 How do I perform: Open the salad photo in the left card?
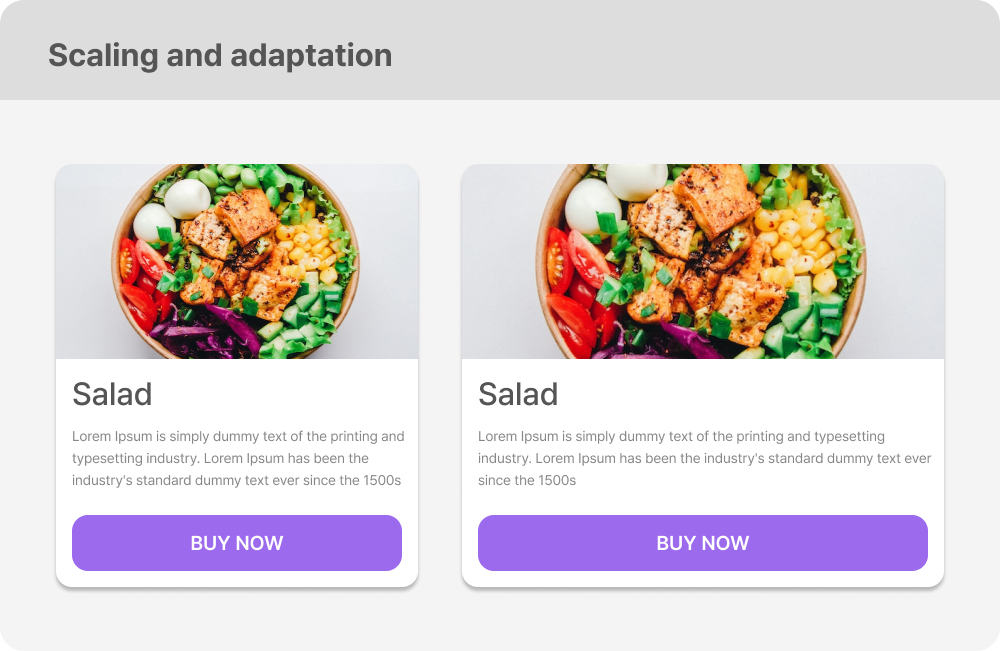(x=237, y=261)
